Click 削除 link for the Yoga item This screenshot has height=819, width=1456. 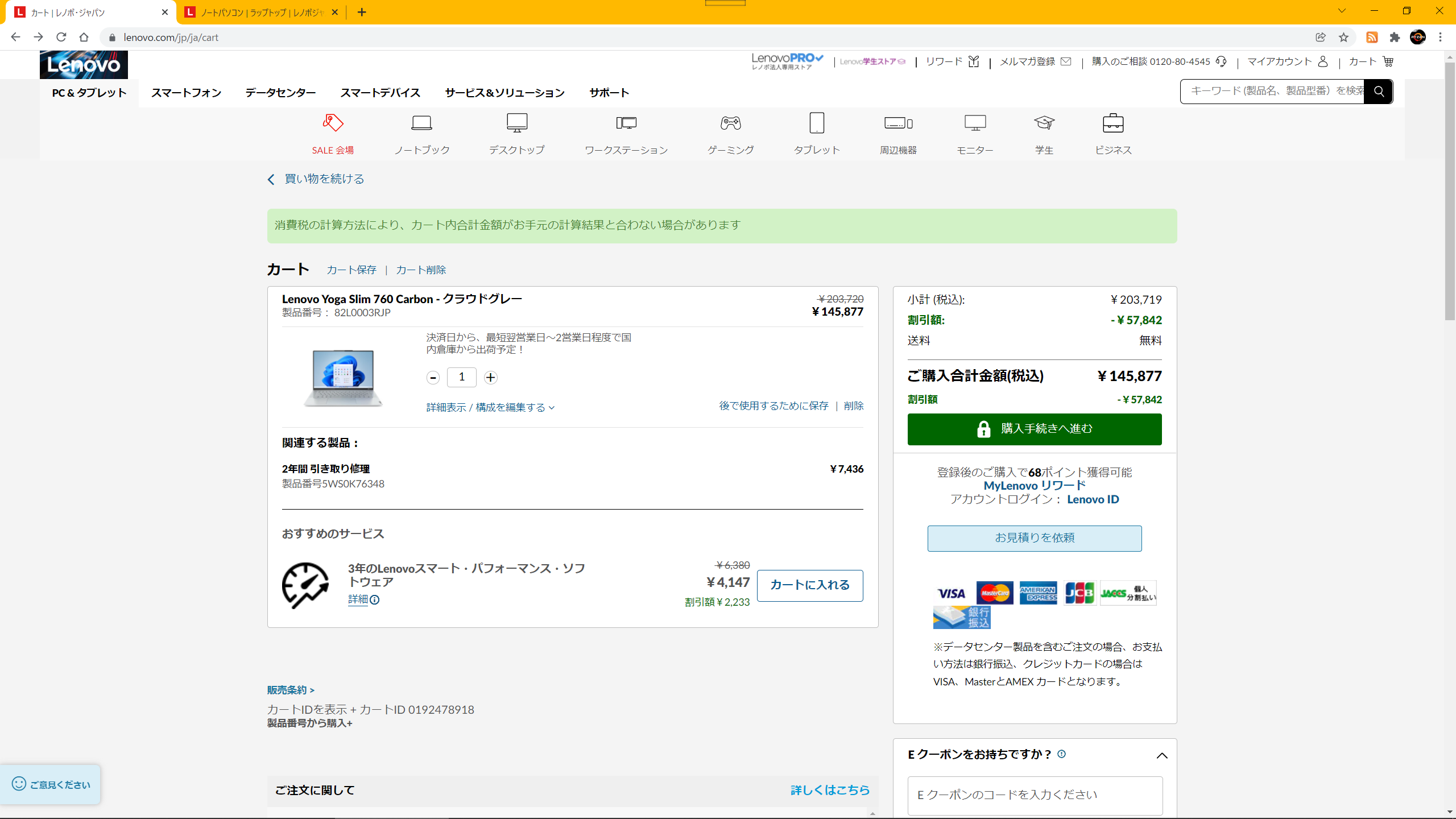coord(854,406)
